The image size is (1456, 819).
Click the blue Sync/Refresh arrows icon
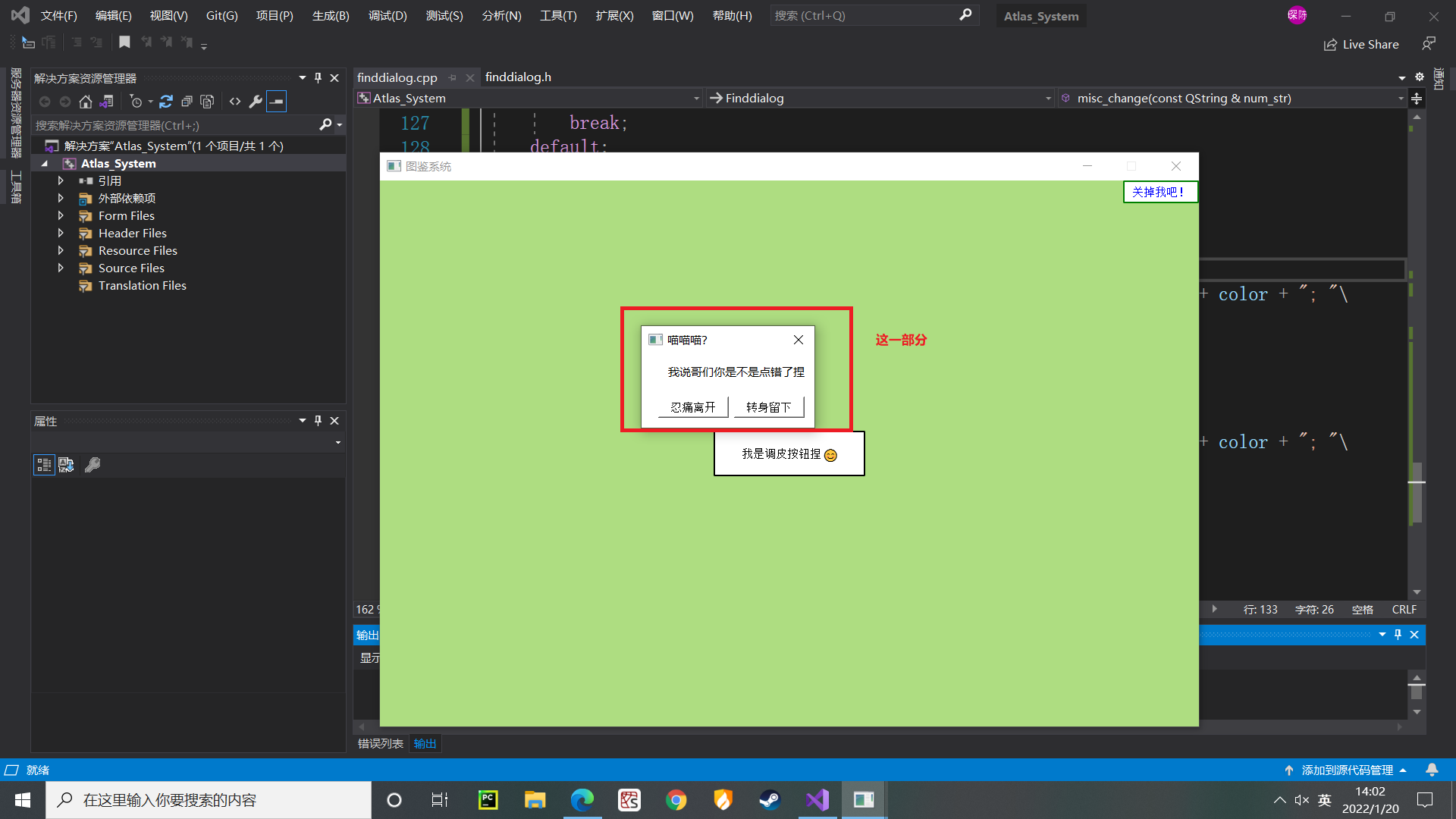pos(166,102)
